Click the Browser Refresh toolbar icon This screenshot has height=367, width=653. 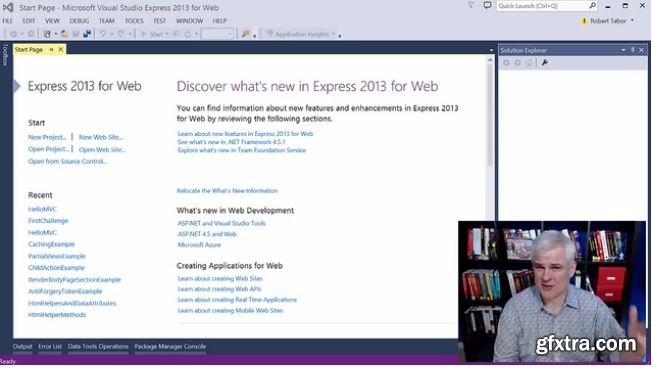187,34
